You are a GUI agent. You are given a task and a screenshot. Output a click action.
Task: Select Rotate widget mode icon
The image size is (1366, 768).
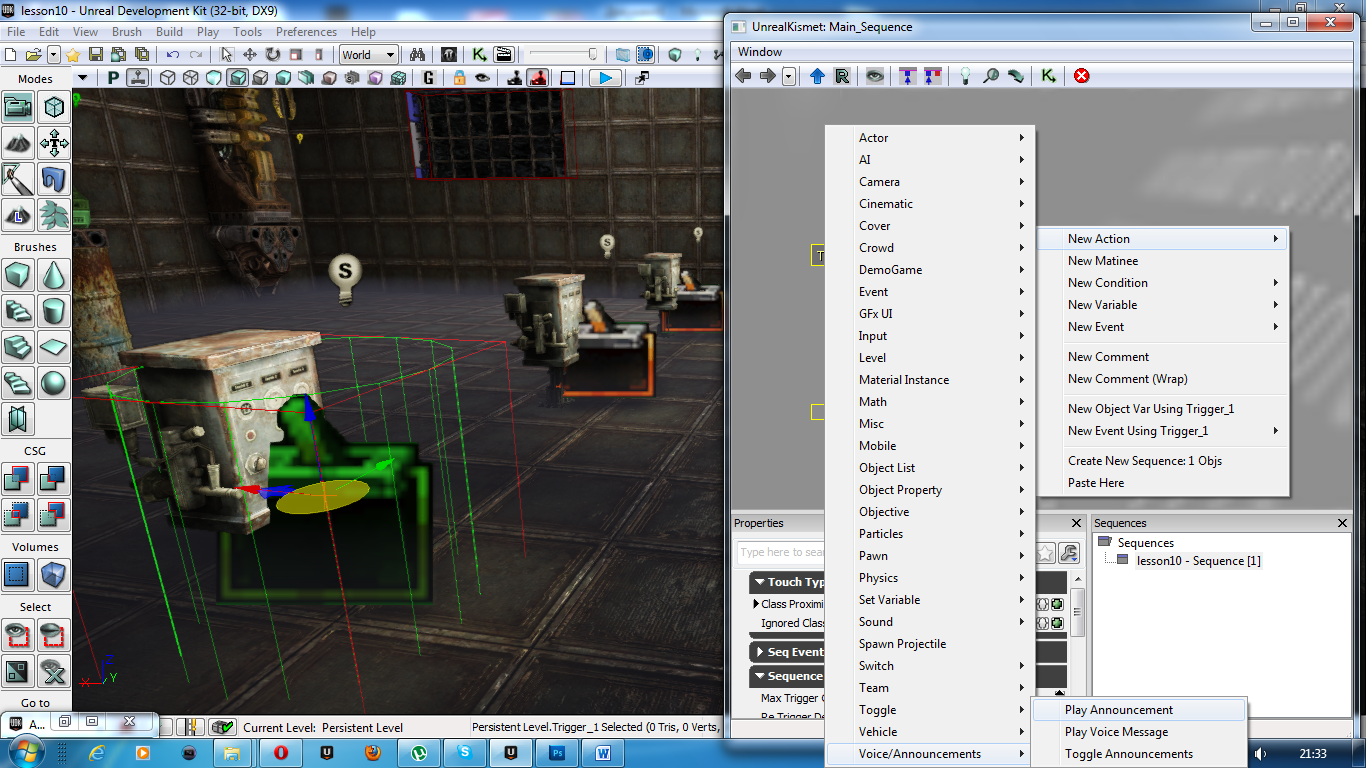[x=273, y=55]
